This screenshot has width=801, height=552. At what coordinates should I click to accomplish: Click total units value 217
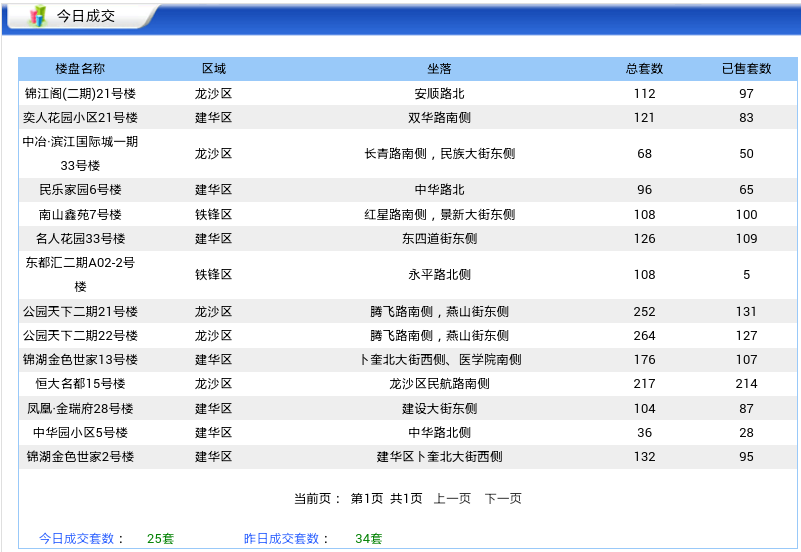644,383
